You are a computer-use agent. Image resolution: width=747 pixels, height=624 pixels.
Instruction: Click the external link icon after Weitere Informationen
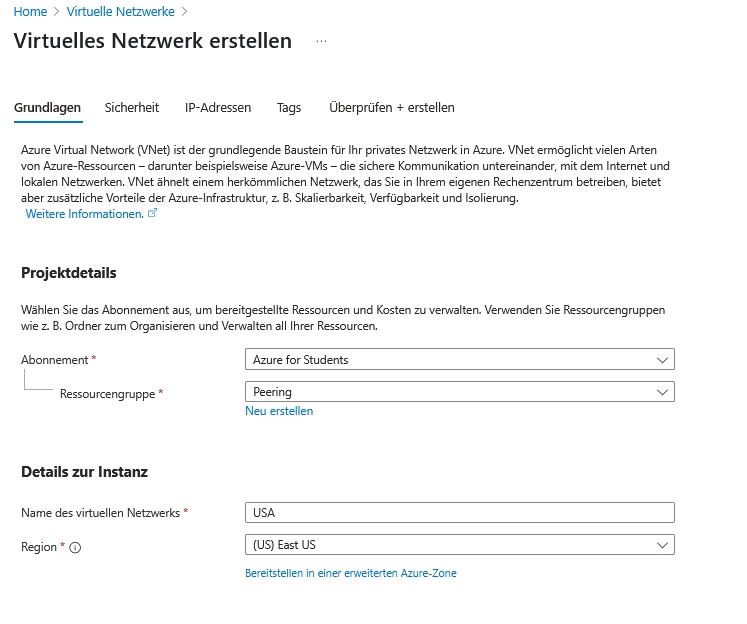click(x=152, y=214)
